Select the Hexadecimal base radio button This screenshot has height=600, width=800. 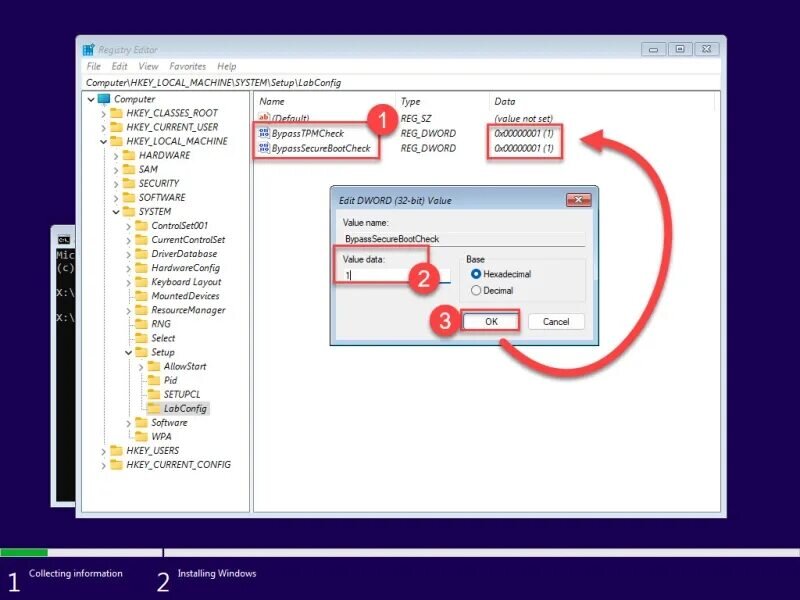tap(476, 274)
